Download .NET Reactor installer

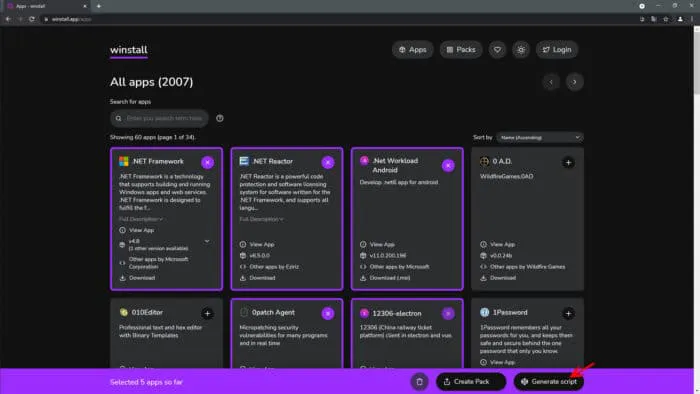tap(258, 278)
